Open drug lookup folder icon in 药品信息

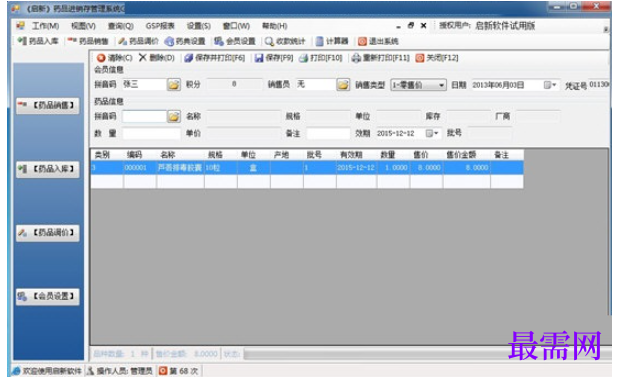(174, 116)
